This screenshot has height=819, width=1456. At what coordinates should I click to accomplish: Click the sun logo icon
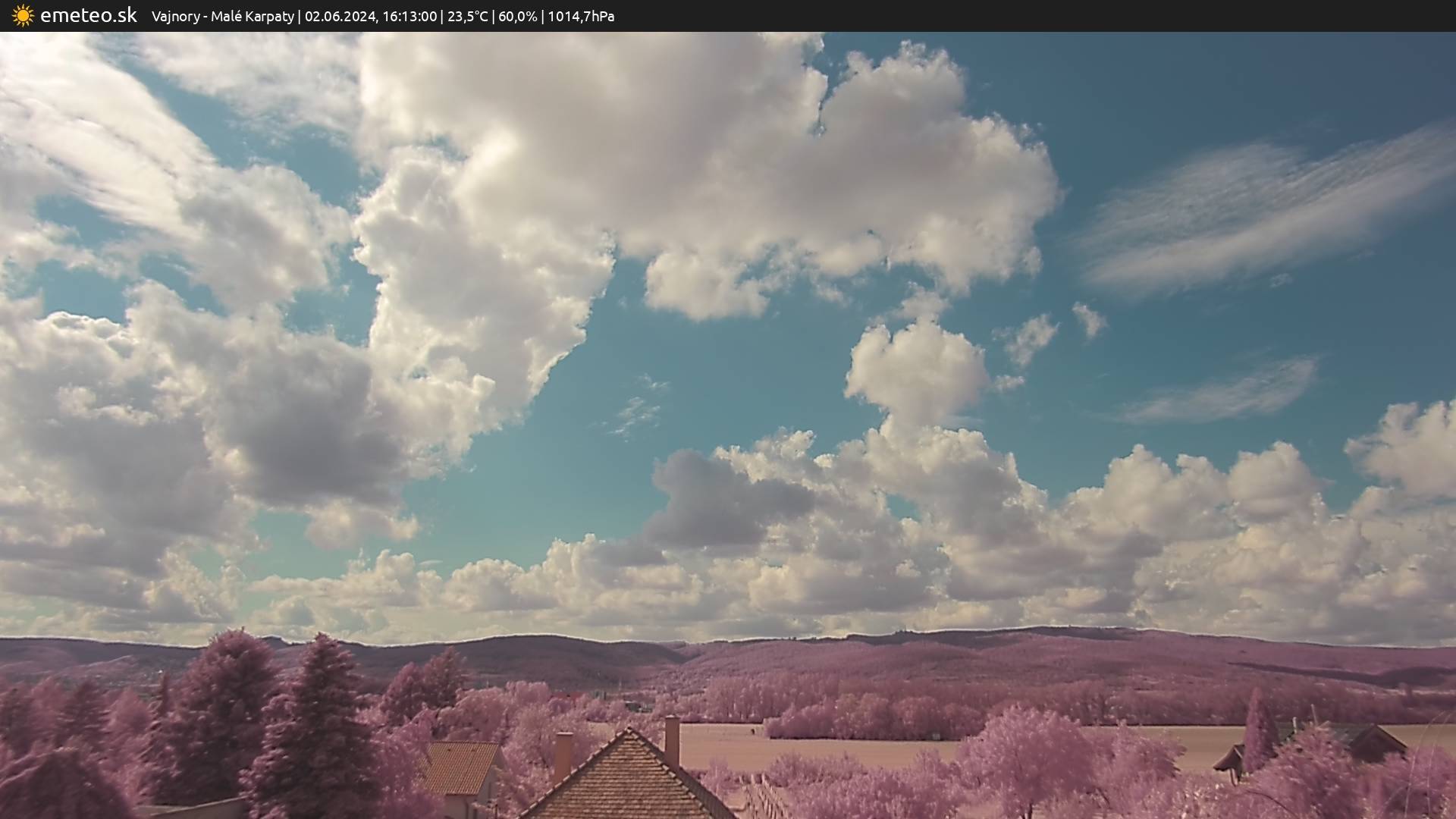tap(23, 15)
